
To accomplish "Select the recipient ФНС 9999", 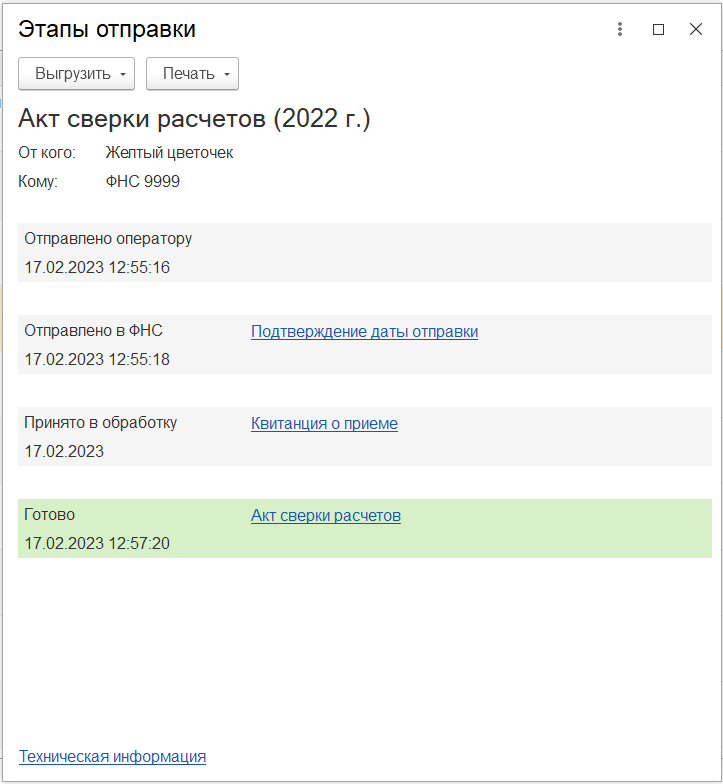I will point(143,182).
